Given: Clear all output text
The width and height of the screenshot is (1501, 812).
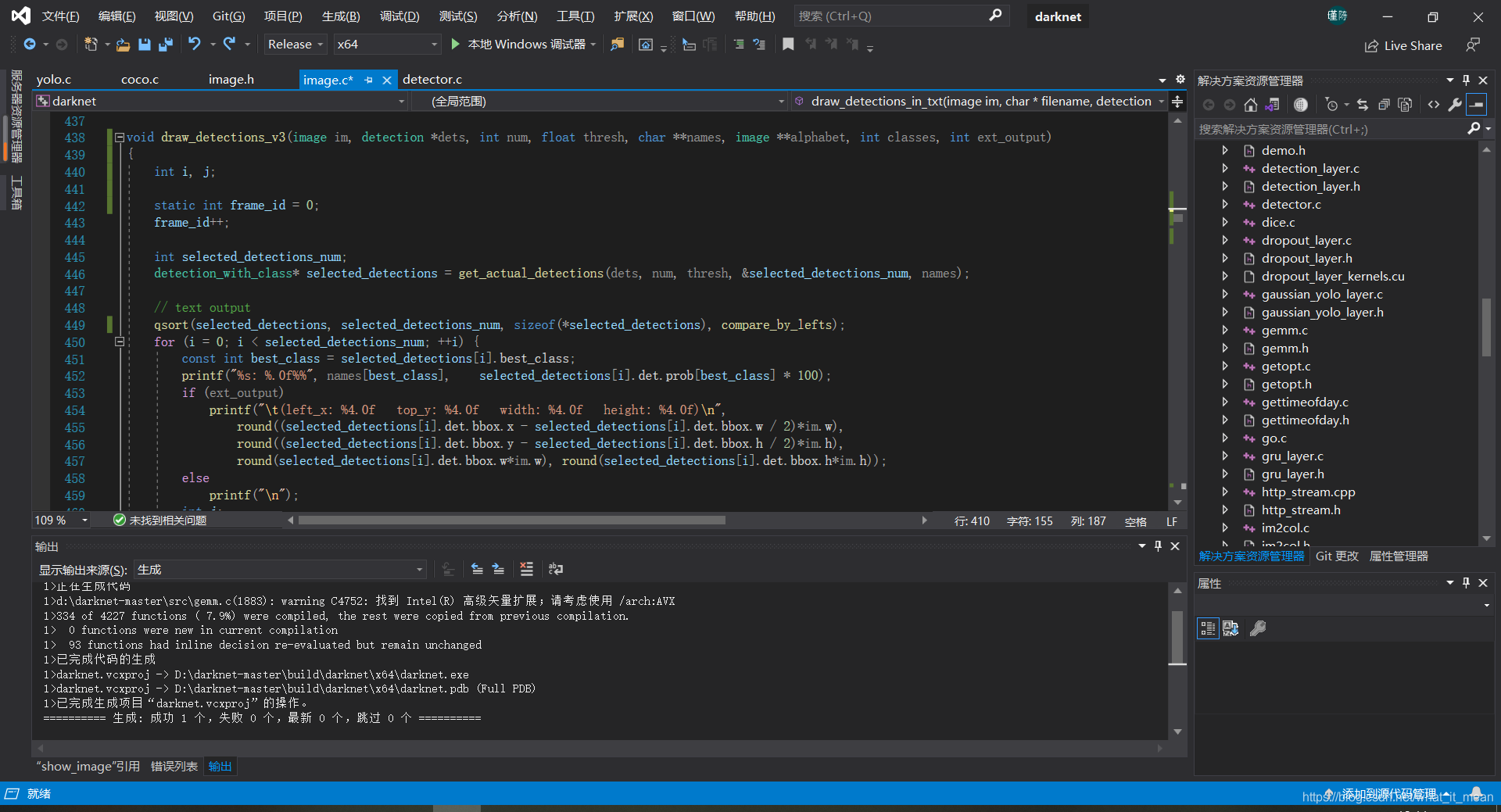Looking at the screenshot, I should pos(527,569).
